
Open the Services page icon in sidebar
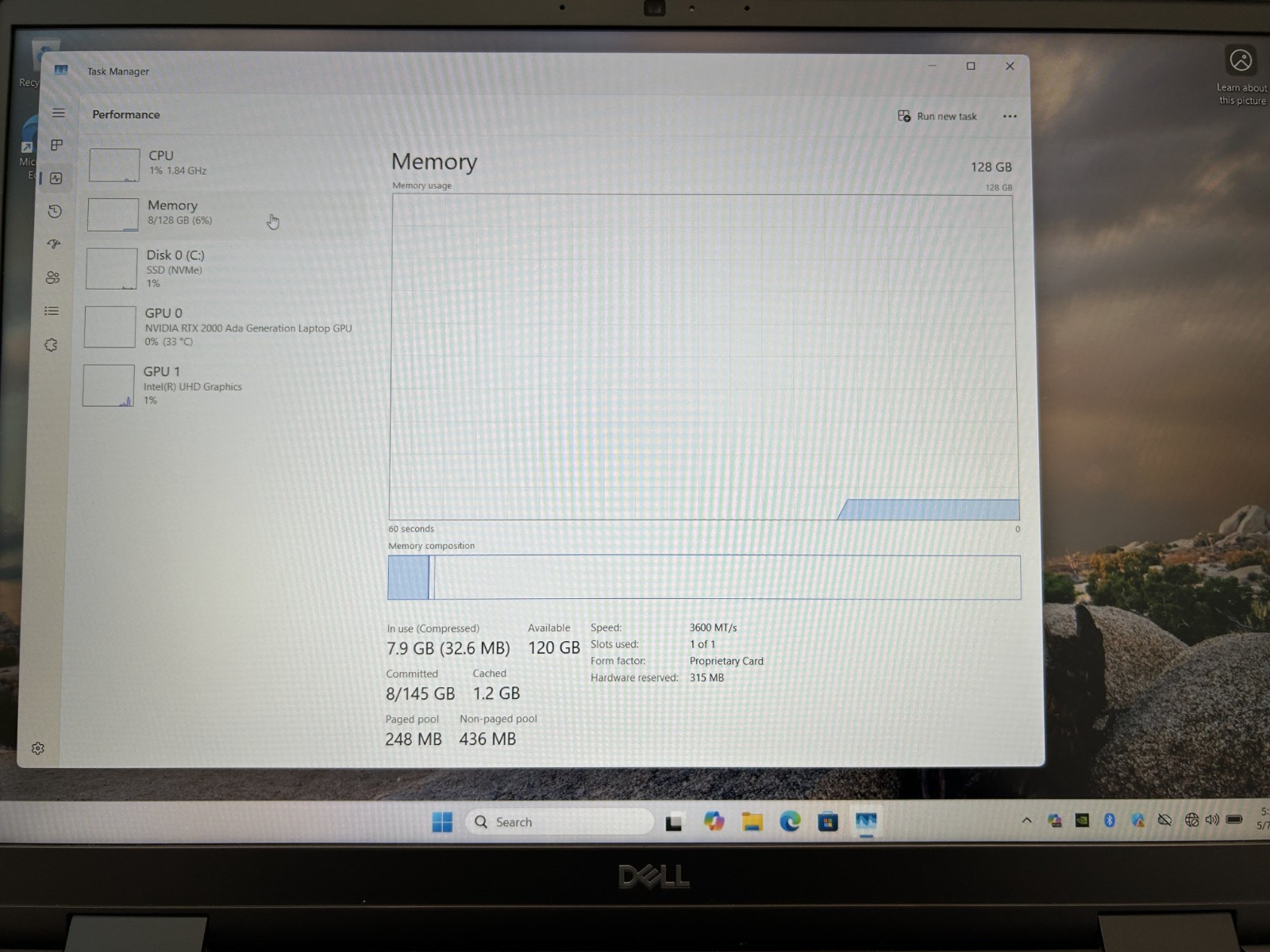tap(51, 345)
